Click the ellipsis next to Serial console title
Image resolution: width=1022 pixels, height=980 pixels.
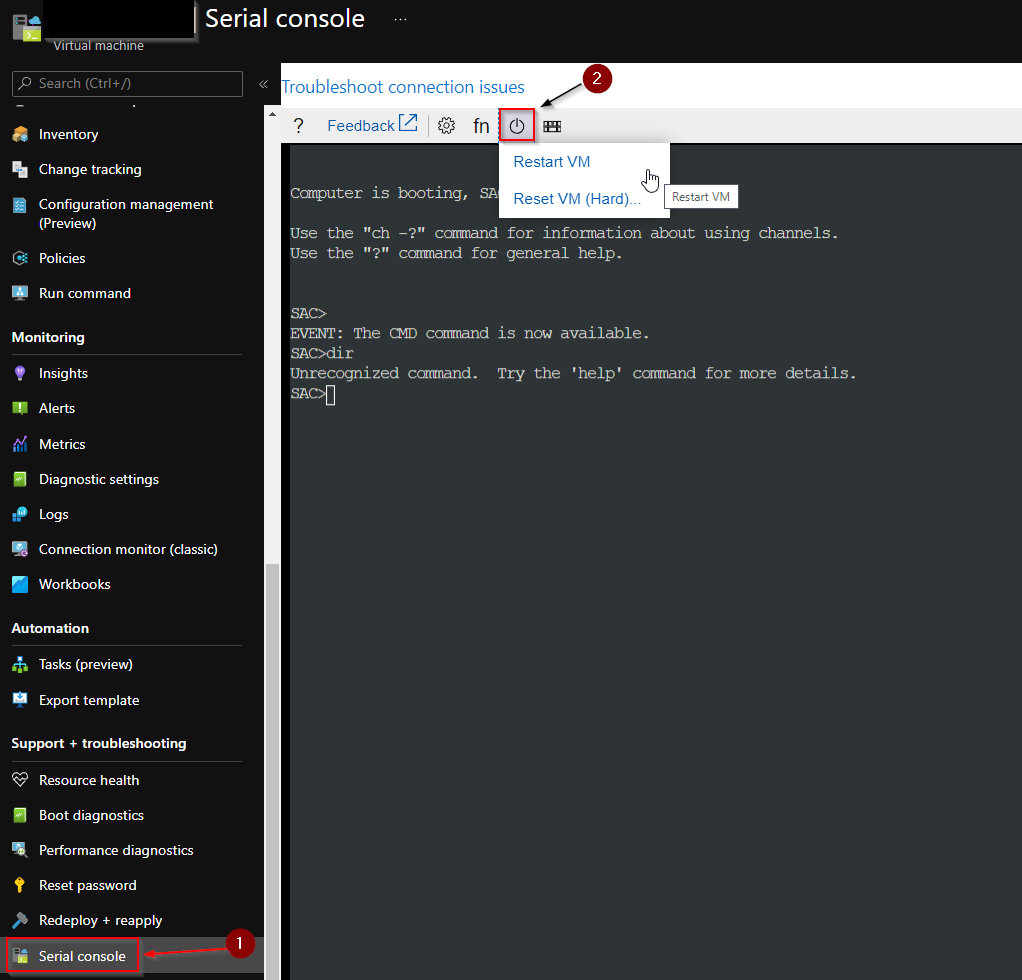(400, 20)
